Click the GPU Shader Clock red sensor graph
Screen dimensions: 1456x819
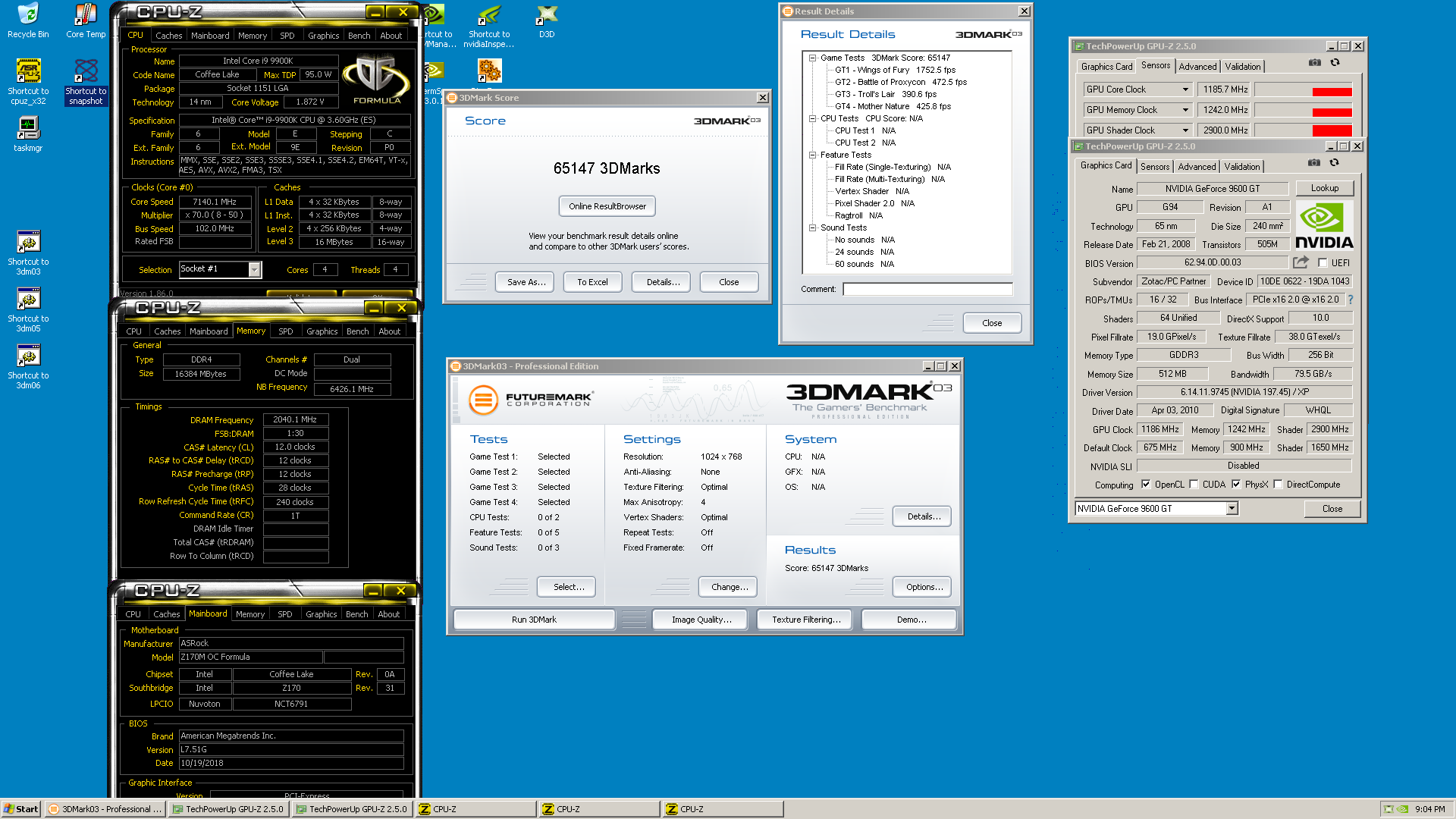[1304, 130]
